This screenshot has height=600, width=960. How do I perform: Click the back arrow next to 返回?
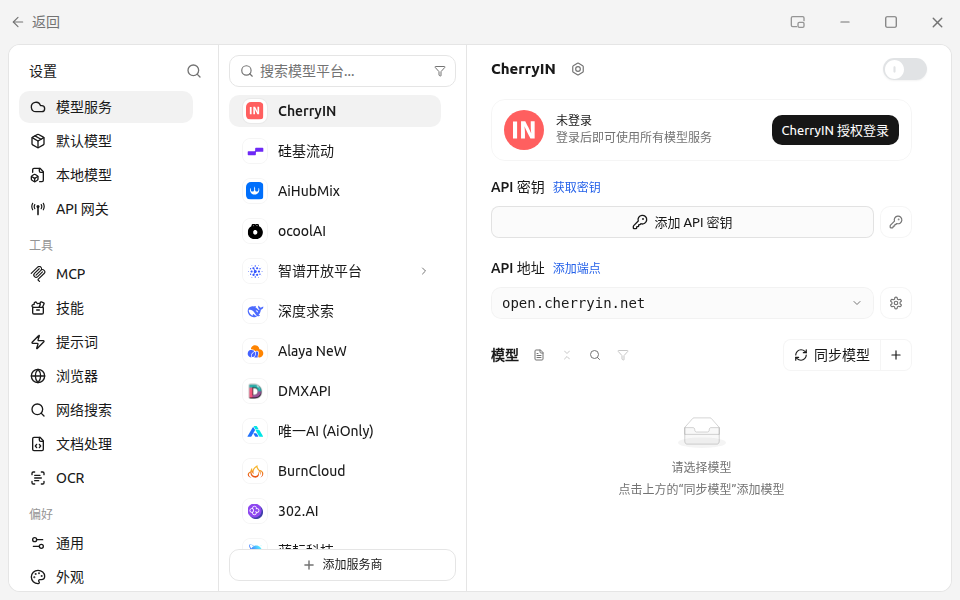click(x=18, y=22)
